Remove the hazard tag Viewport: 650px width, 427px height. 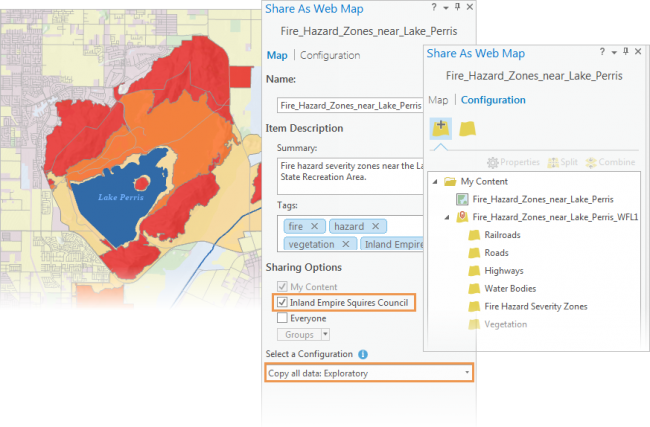(376, 226)
